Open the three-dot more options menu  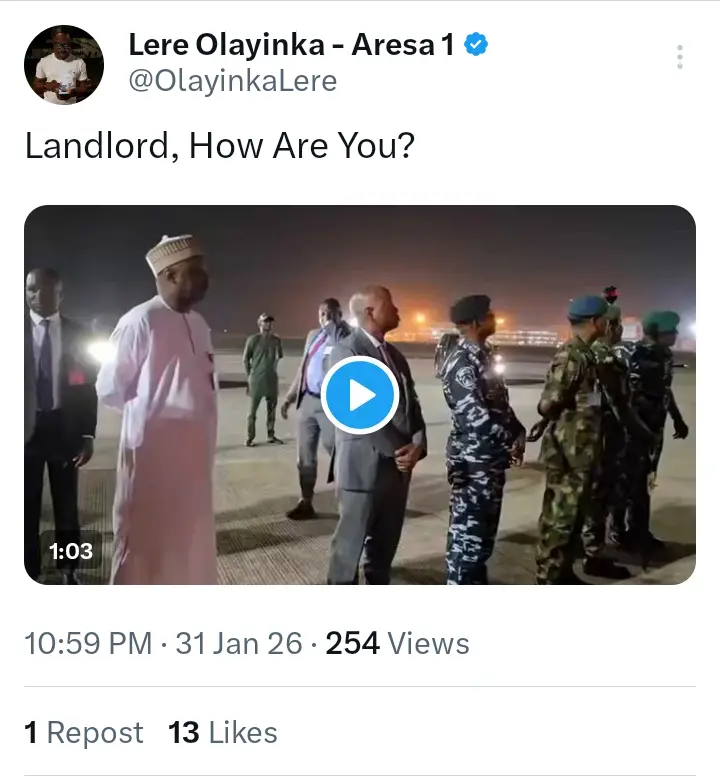[x=680, y=57]
